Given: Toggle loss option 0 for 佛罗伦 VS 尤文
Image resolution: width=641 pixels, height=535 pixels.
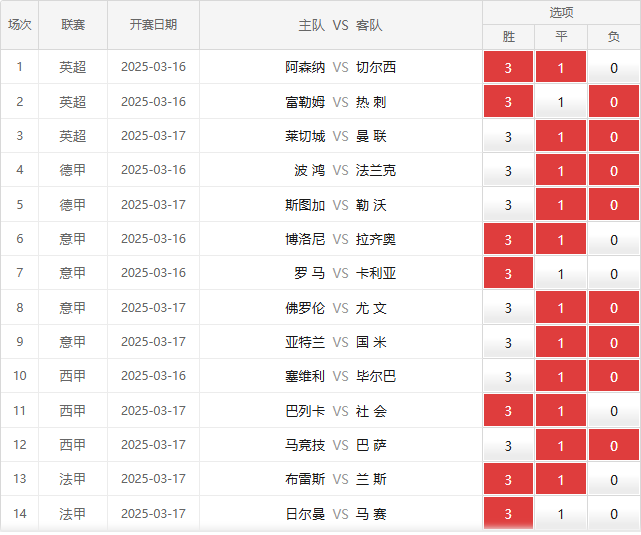Looking at the screenshot, I should click(x=614, y=307).
